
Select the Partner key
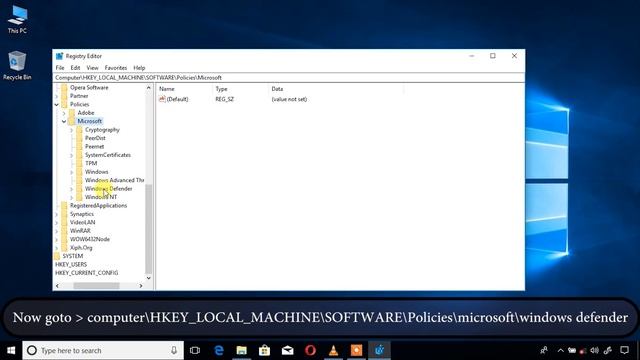(79, 96)
